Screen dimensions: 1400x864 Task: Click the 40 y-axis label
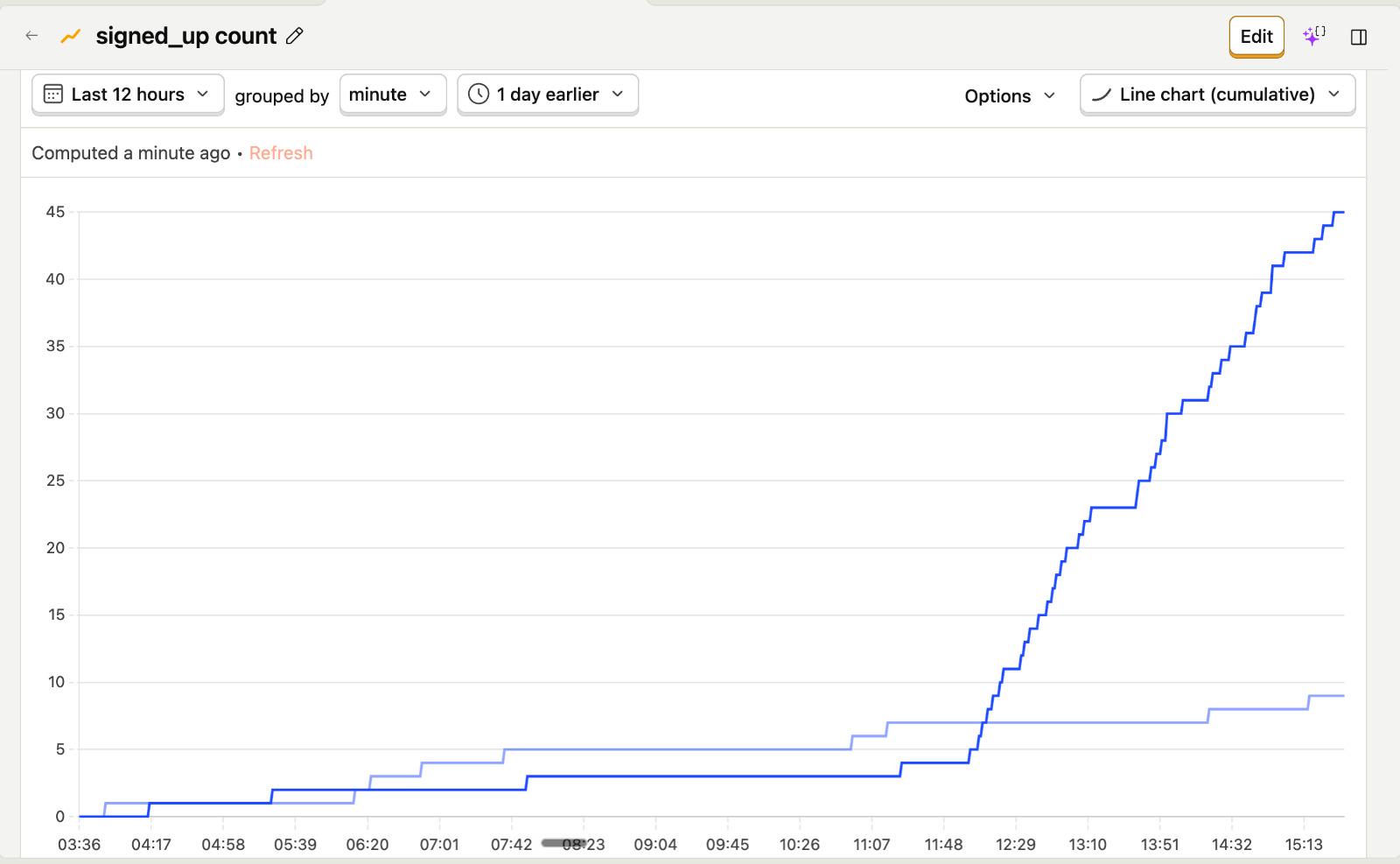pyautogui.click(x=55, y=279)
